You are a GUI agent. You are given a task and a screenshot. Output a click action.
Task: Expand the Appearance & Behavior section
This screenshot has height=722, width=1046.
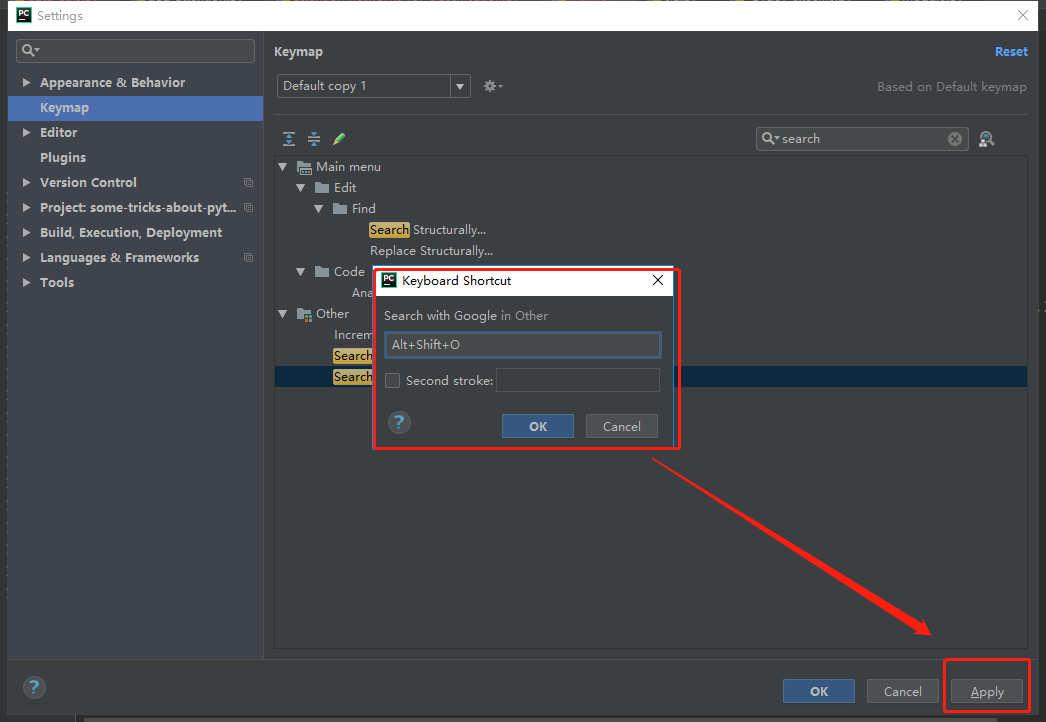(x=25, y=82)
